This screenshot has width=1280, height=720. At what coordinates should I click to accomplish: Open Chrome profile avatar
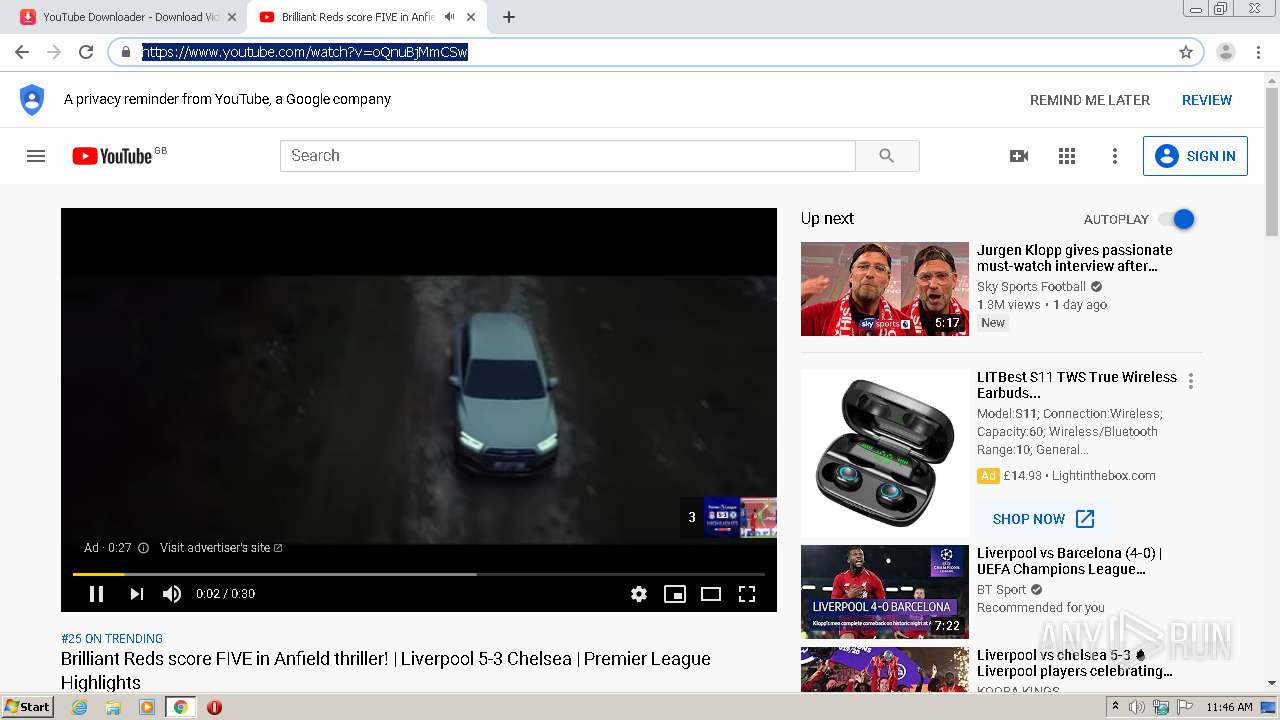[1226, 52]
